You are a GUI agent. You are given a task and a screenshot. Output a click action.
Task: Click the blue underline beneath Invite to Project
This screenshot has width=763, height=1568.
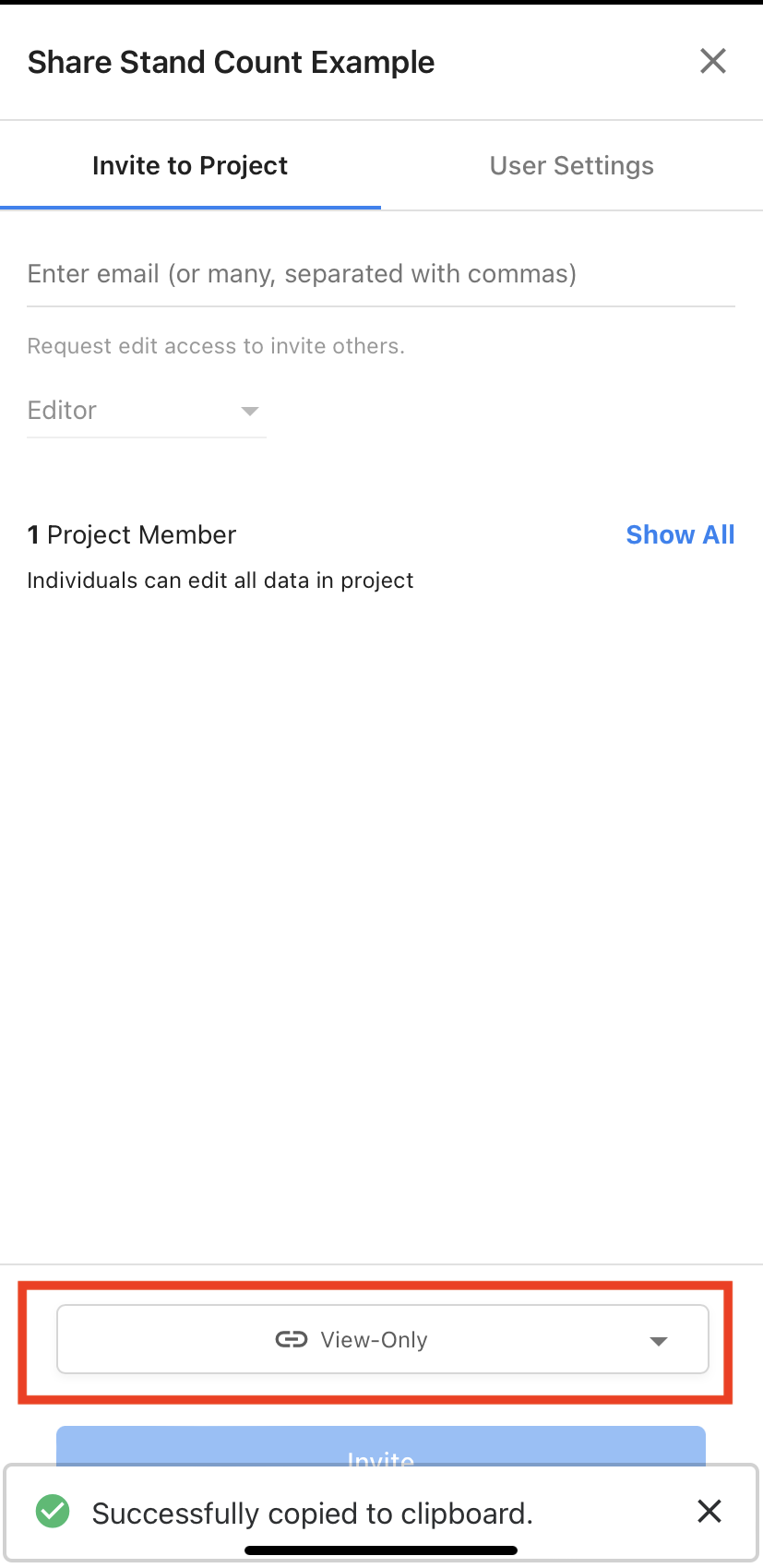[x=190, y=208]
